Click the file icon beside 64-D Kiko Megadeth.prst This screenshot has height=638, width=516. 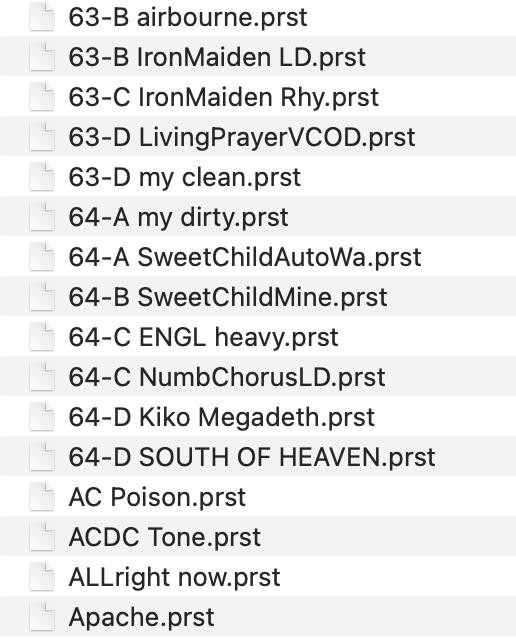pos(42,417)
